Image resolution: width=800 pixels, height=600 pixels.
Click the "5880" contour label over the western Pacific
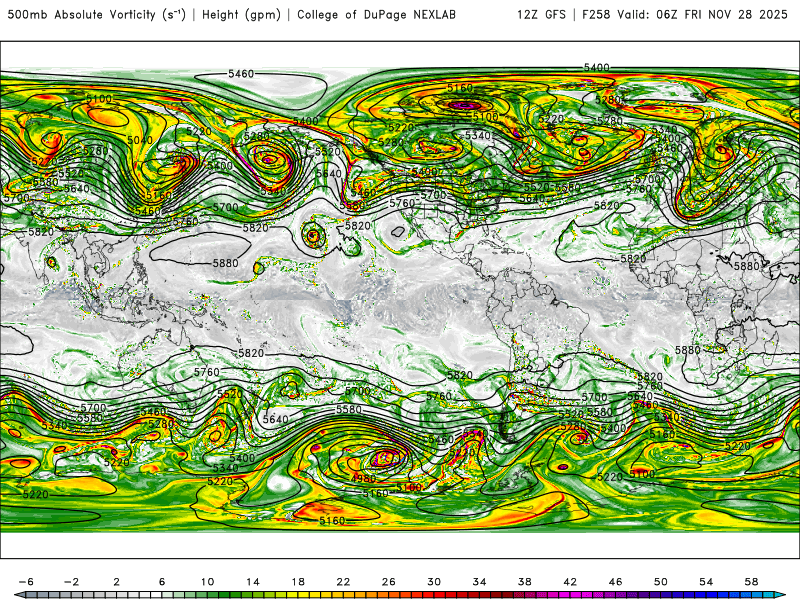pyautogui.click(x=226, y=263)
